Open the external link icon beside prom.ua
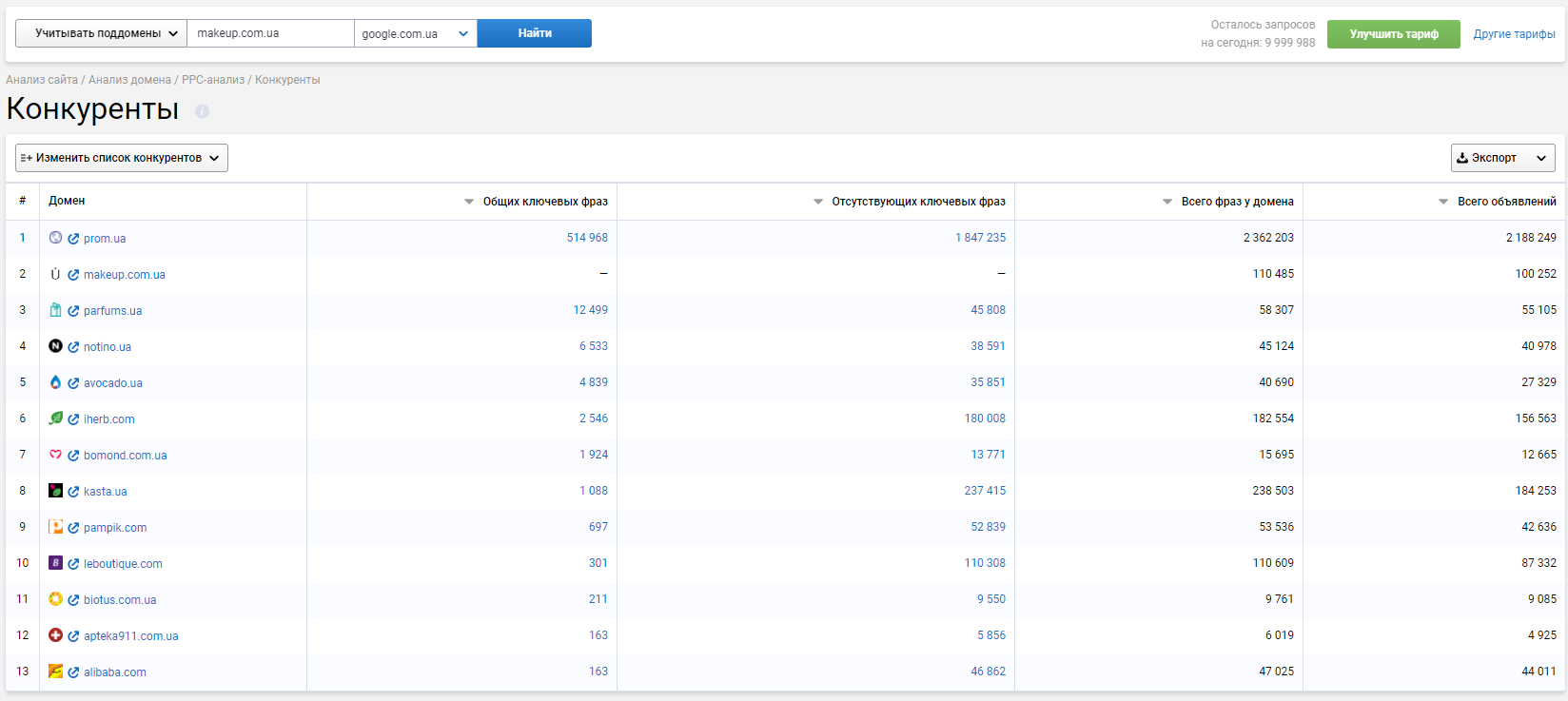 [73, 239]
